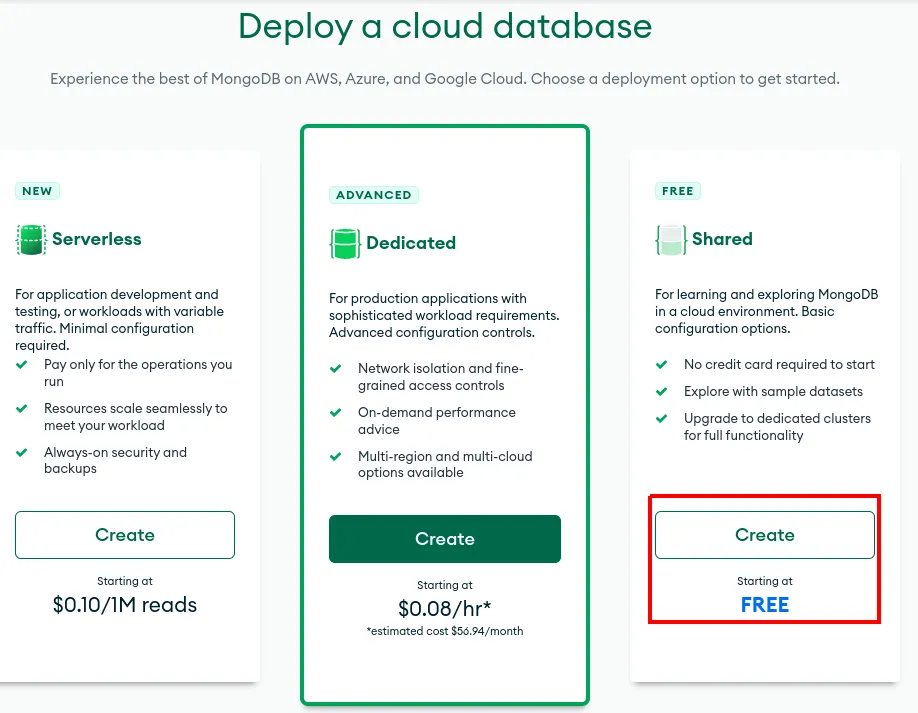Click 'On-demand performance advice' text
918x713 pixels.
tap(437, 421)
